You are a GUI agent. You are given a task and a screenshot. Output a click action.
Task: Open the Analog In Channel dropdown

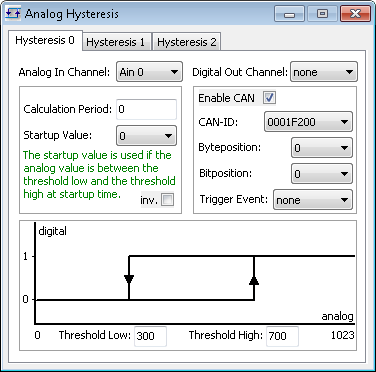pyautogui.click(x=149, y=72)
